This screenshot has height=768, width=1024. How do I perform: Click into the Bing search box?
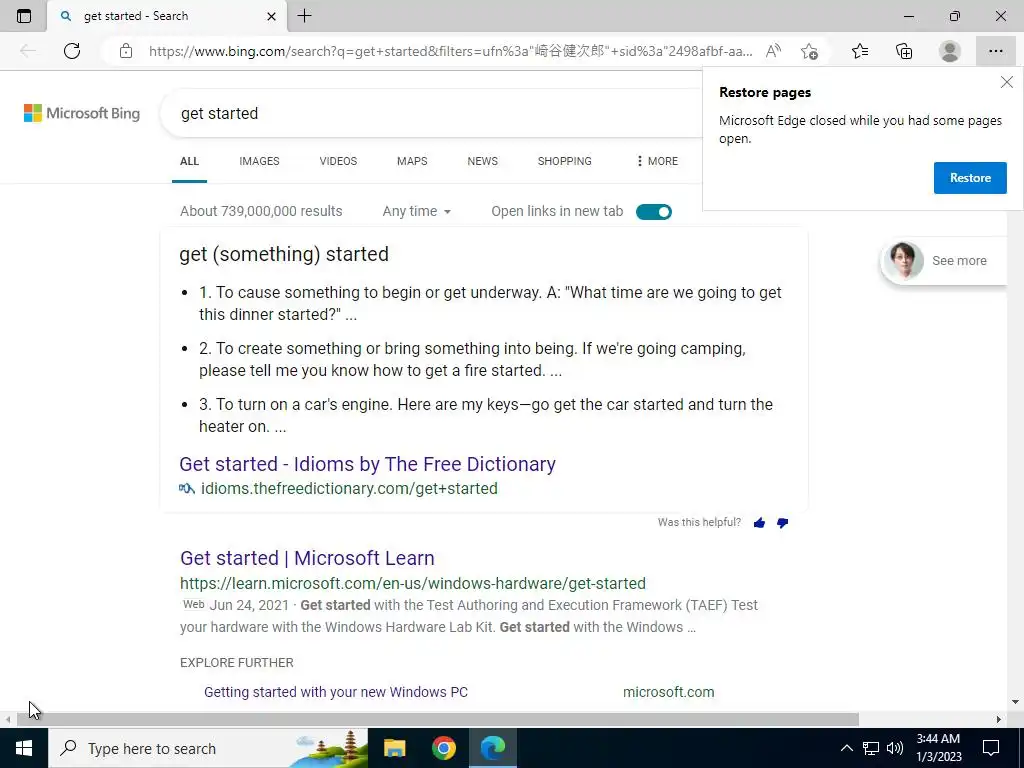pyautogui.click(x=431, y=113)
